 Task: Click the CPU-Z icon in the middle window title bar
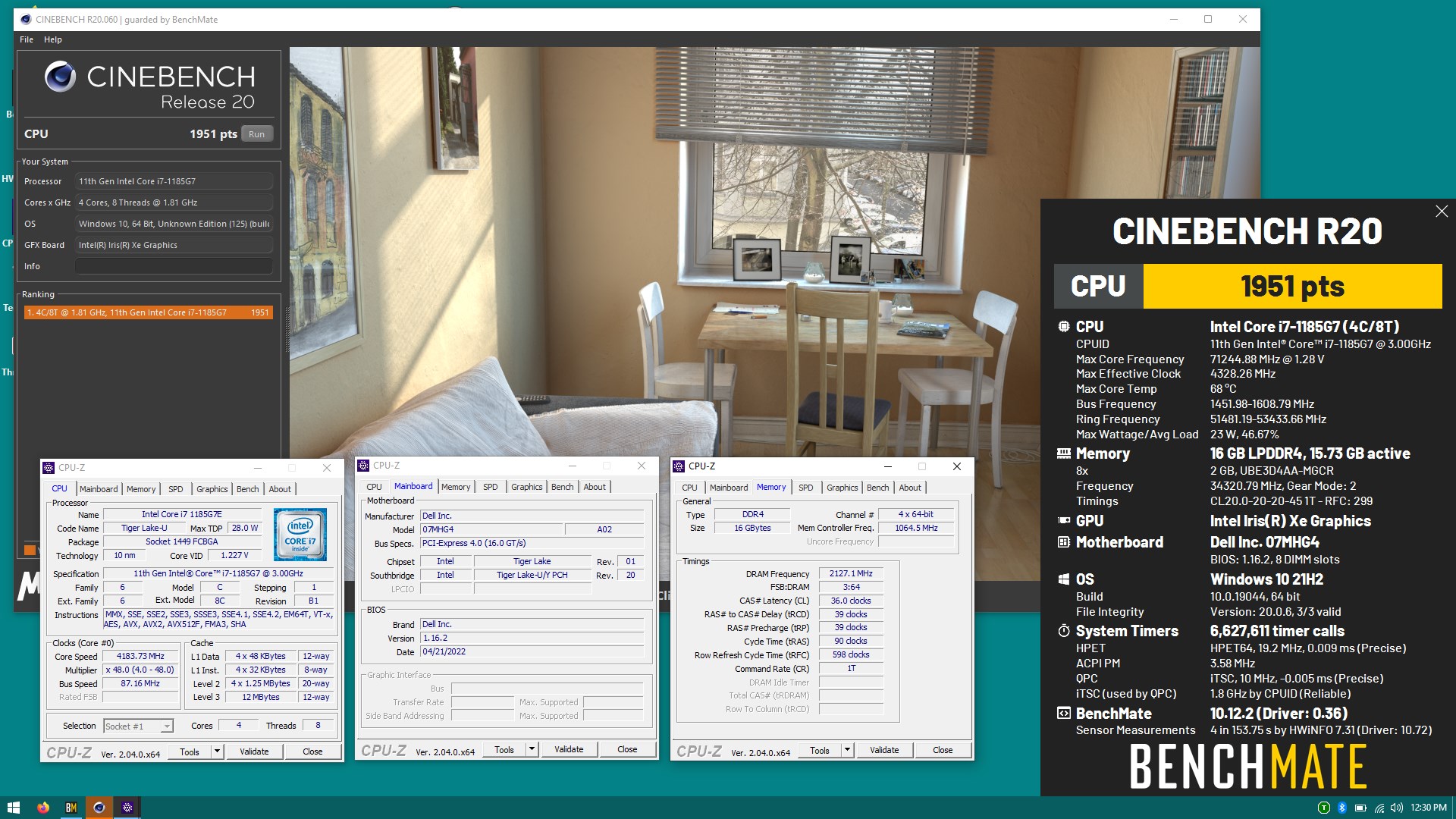pyautogui.click(x=363, y=466)
